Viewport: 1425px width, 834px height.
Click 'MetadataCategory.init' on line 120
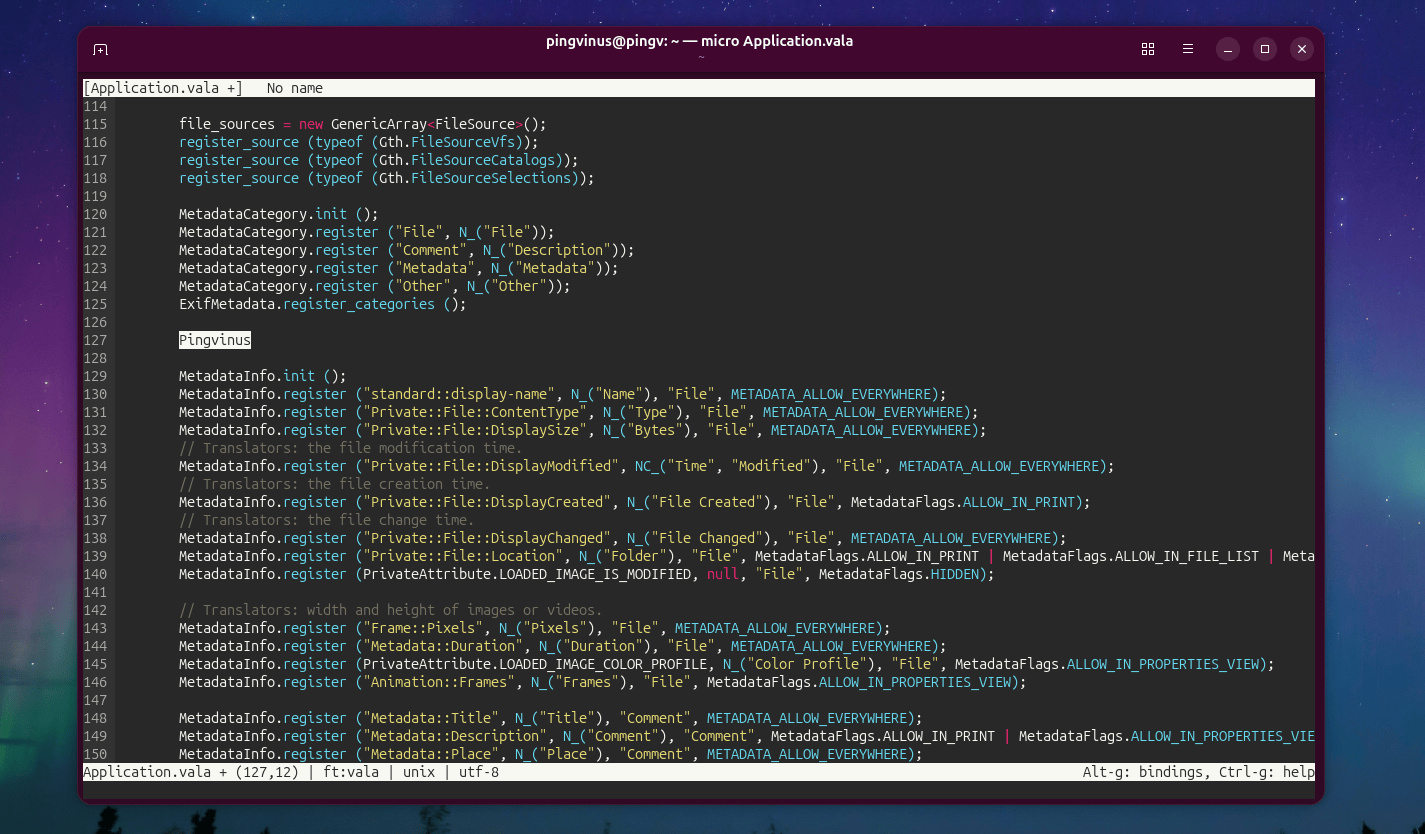click(x=263, y=214)
